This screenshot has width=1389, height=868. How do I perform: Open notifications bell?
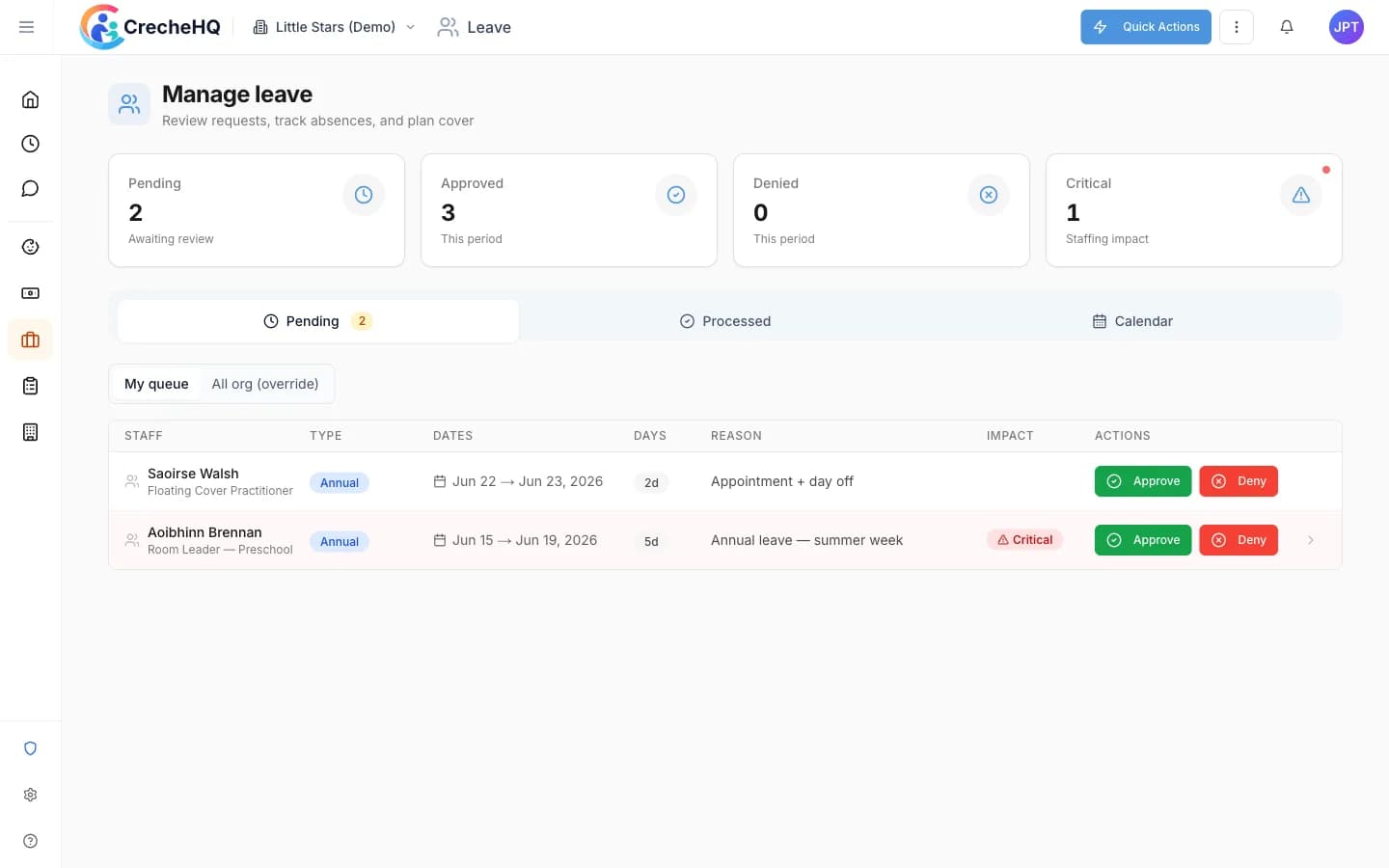click(1287, 27)
